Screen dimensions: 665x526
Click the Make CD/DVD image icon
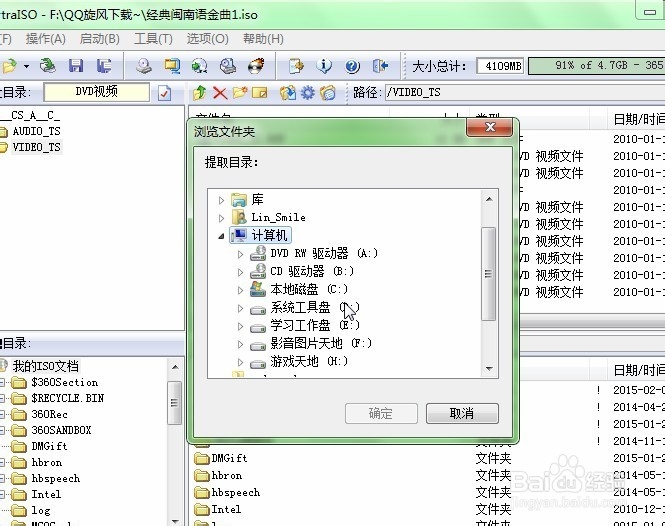[144, 66]
